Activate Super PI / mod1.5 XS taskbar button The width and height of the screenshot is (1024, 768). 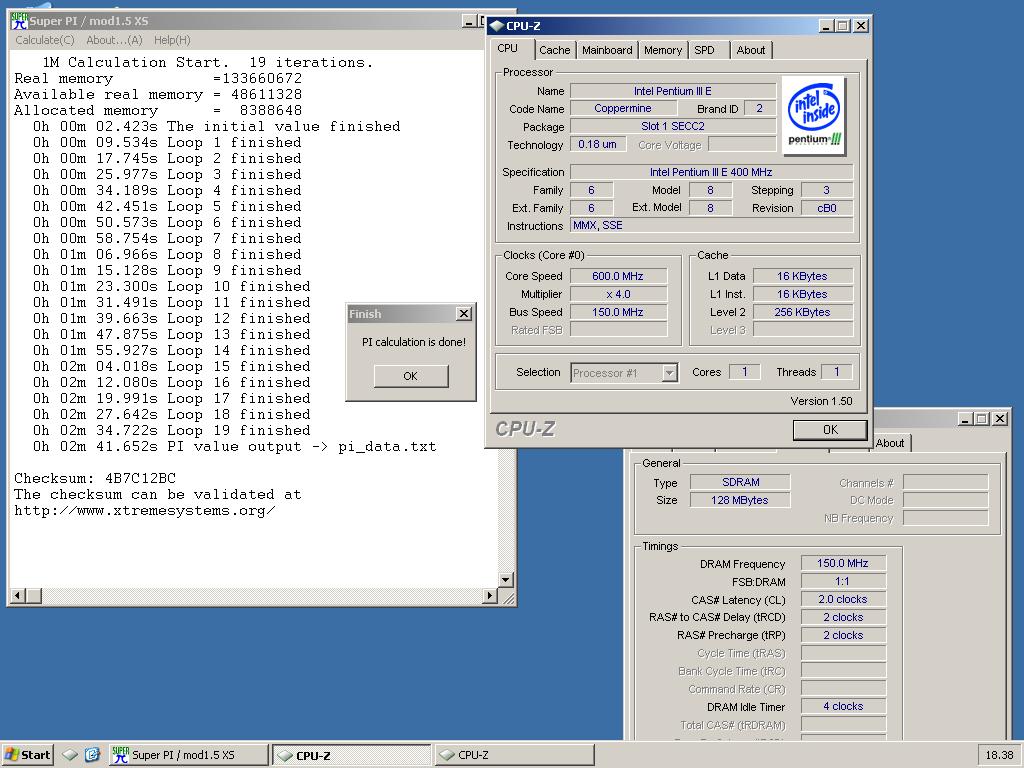pyautogui.click(x=188, y=755)
